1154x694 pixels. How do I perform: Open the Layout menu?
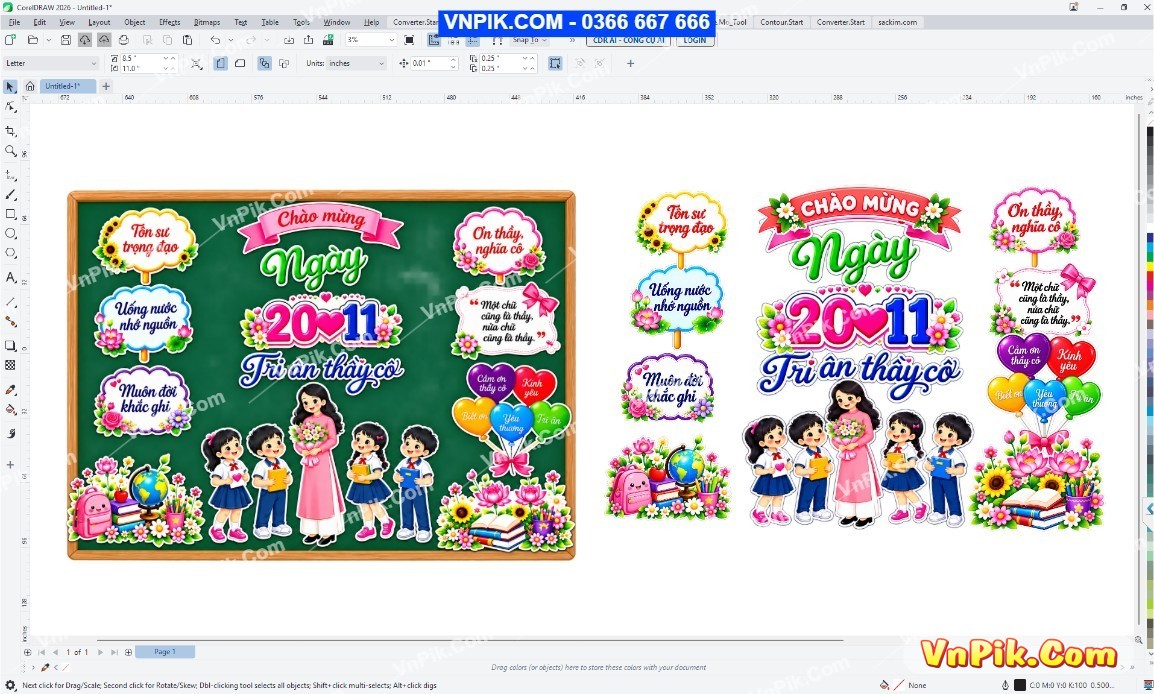99,22
